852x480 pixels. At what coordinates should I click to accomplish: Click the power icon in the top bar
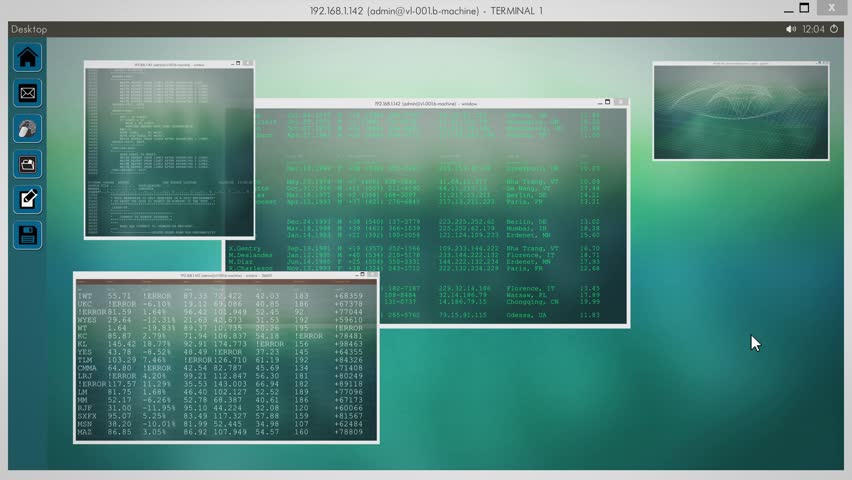pos(834,29)
